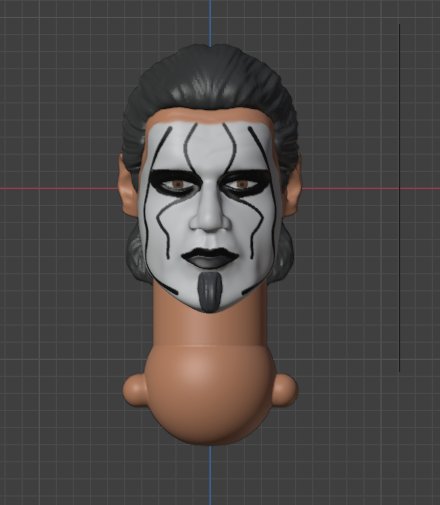Click the black goatee on the chin
This screenshot has height=505, width=440.
click(210, 291)
